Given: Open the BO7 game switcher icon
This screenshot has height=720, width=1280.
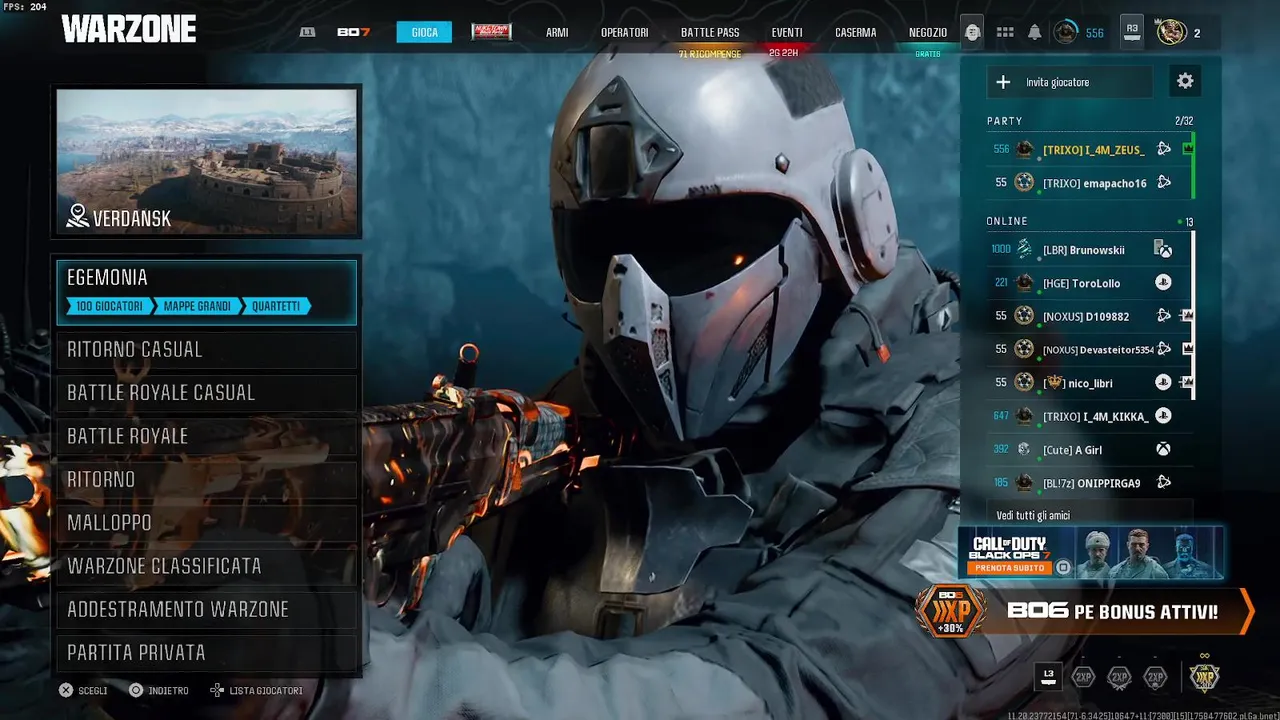Looking at the screenshot, I should click(x=354, y=32).
